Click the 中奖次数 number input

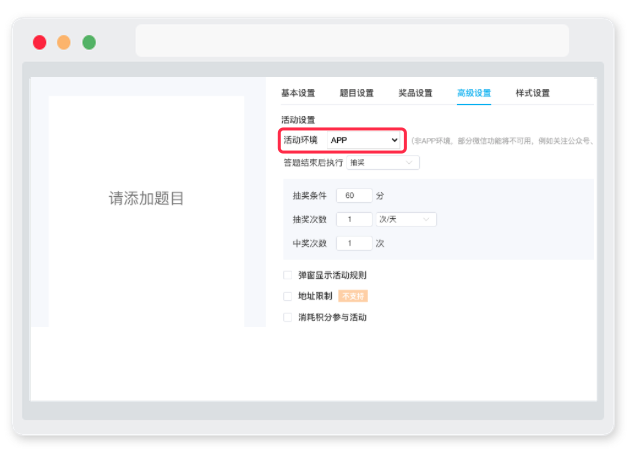tap(354, 243)
